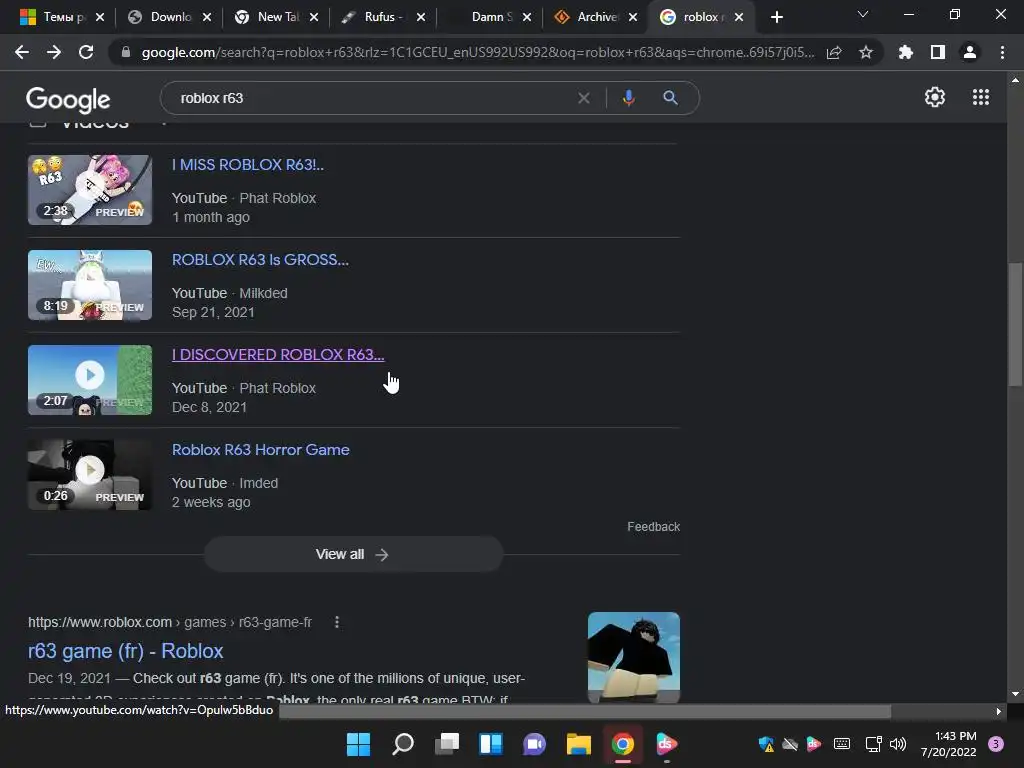Play the 2:38 video thumbnail preview
The height and width of the screenshot is (768, 1024).
coord(90,190)
